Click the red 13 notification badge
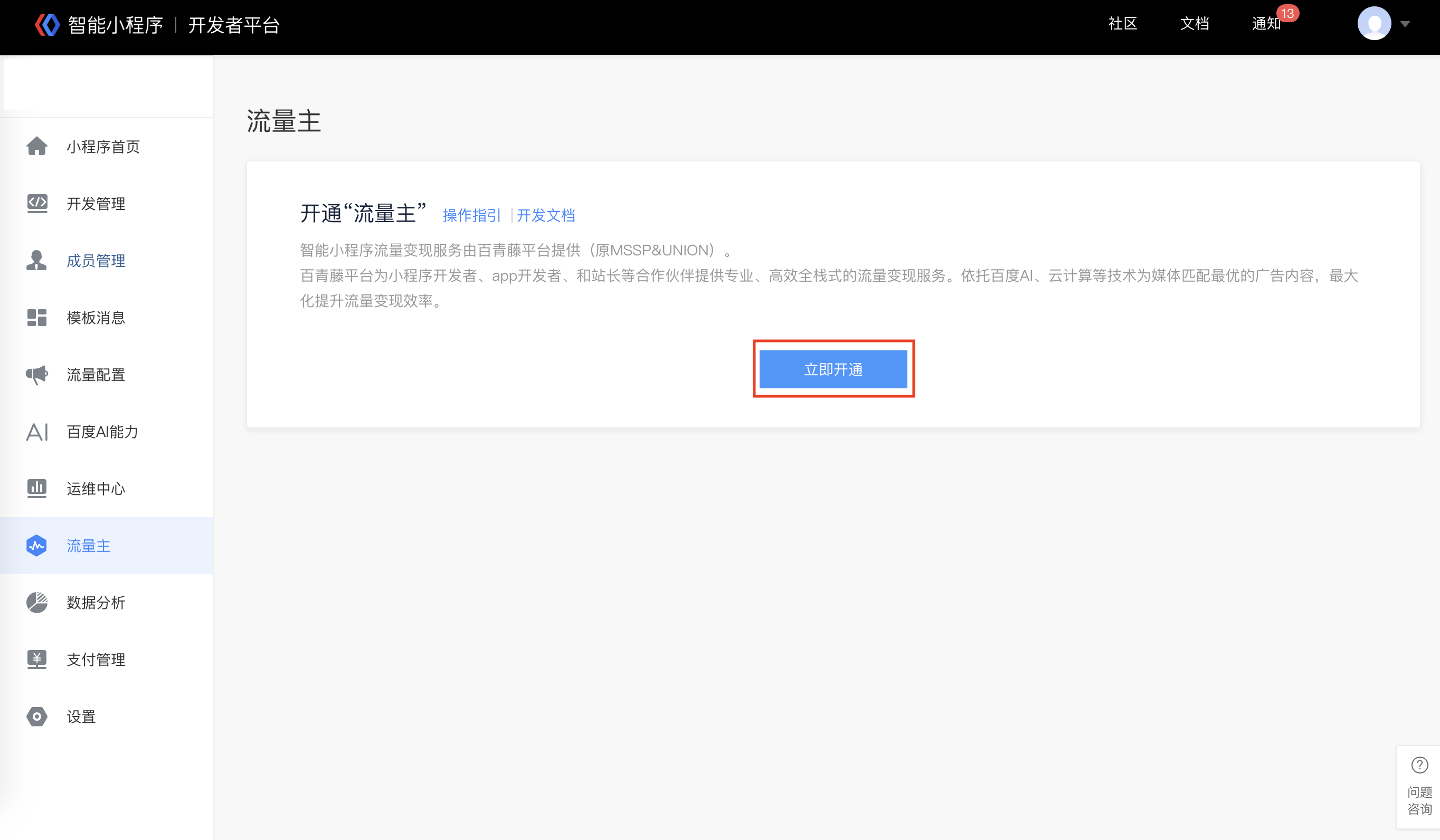The image size is (1440, 840). [1287, 13]
